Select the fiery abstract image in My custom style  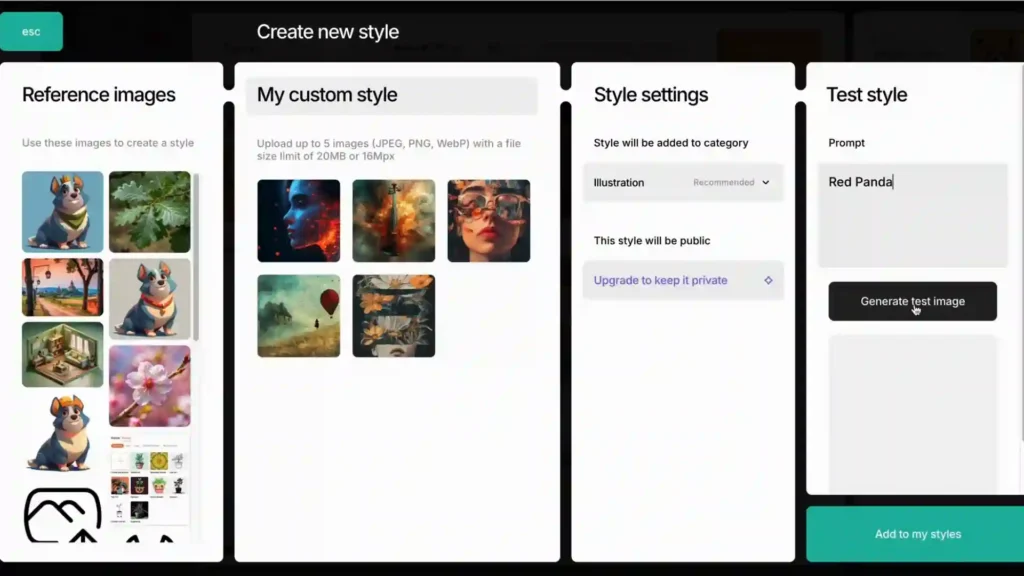pos(394,220)
